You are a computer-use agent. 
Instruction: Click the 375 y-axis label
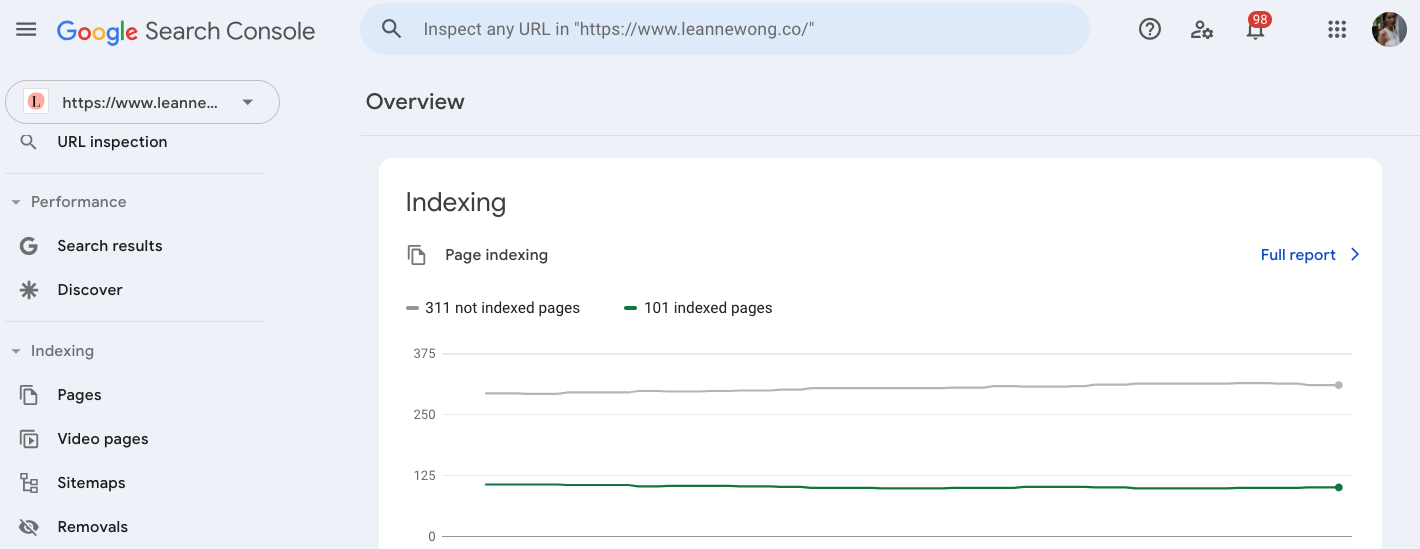click(424, 353)
